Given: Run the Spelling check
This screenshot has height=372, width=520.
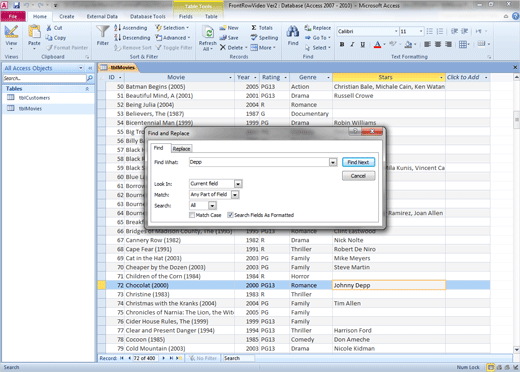Looking at the screenshot, I should pos(264,38).
